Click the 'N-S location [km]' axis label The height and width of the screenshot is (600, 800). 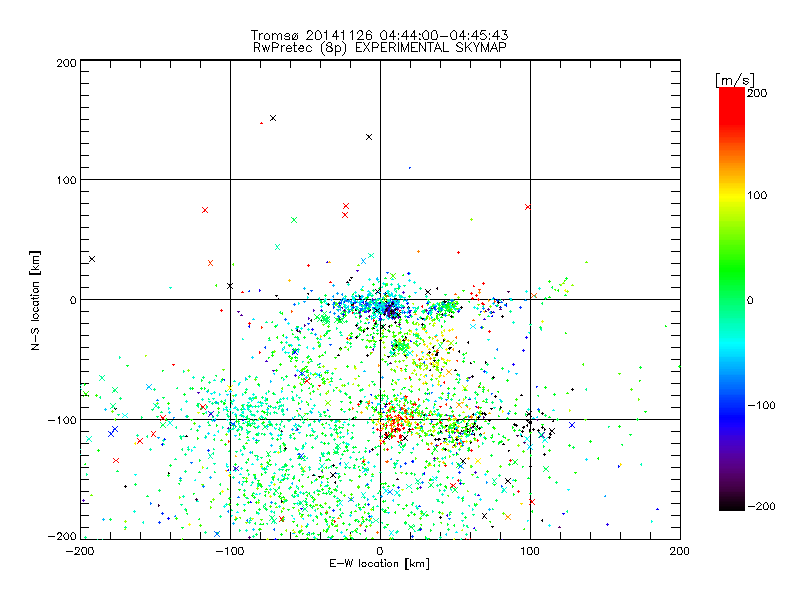pyautogui.click(x=35, y=300)
